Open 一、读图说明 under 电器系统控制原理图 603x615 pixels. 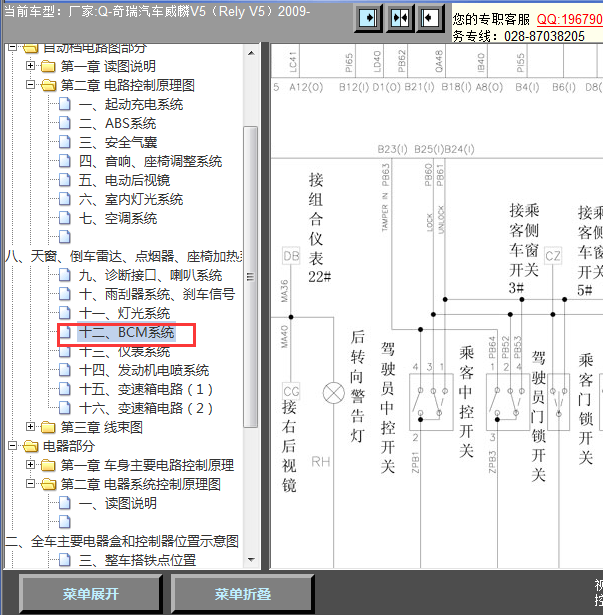tap(118, 503)
